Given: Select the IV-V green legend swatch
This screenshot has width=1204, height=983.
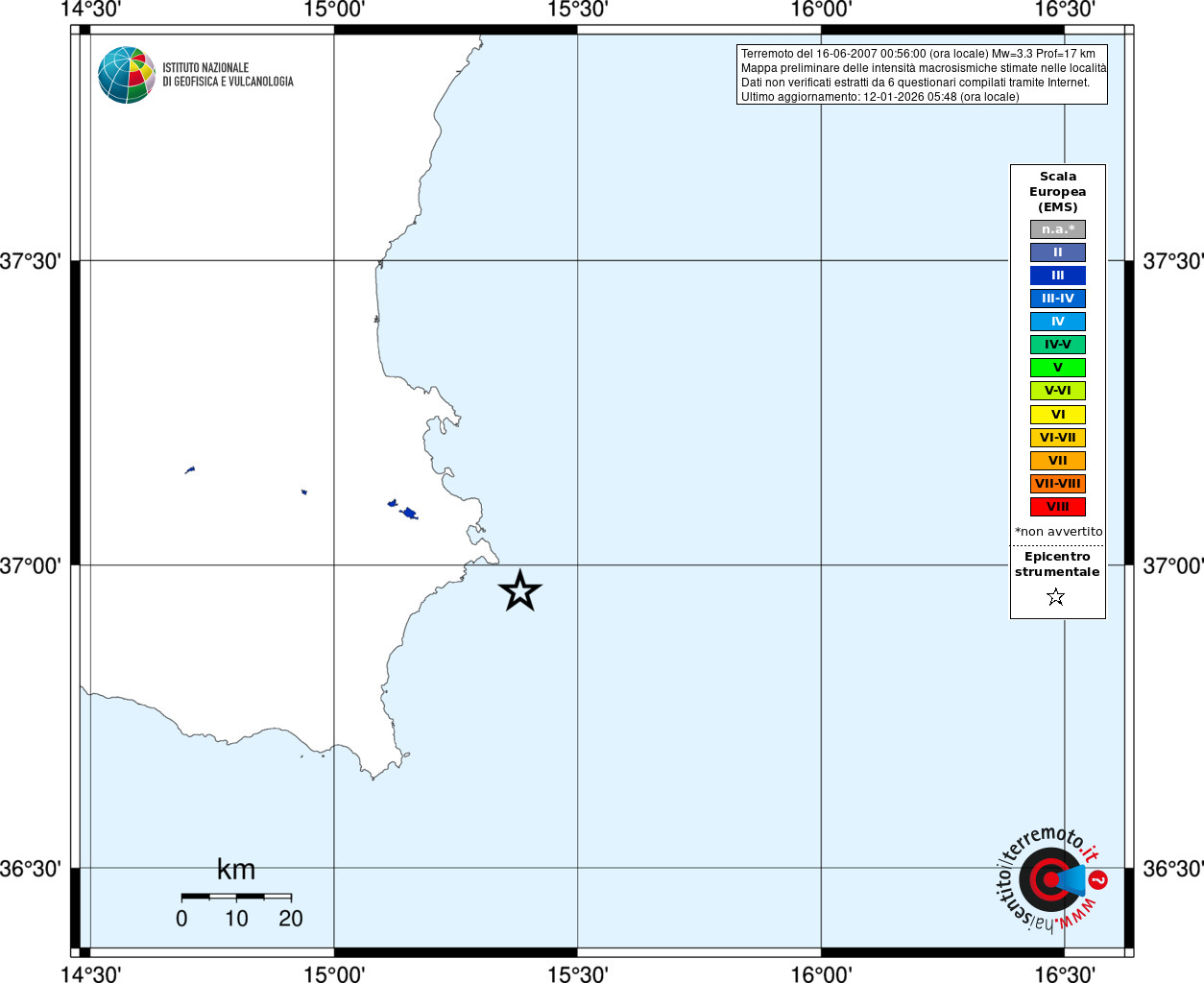Looking at the screenshot, I should coord(1058,345).
